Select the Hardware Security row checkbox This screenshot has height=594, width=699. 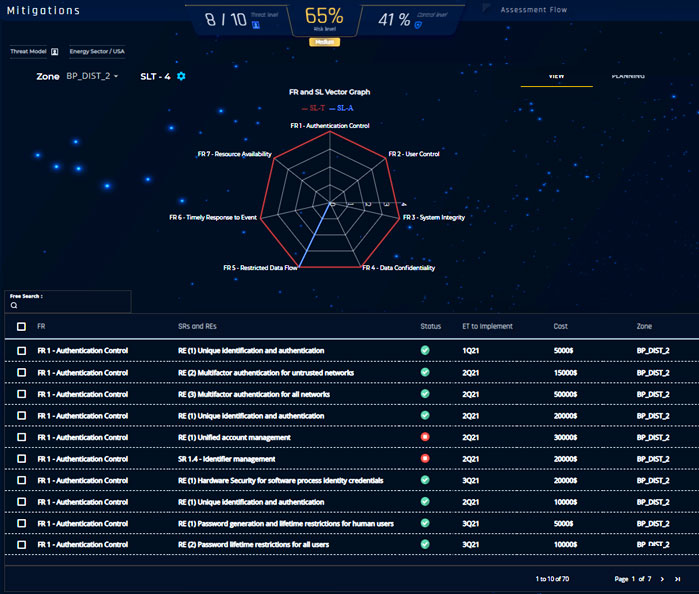21,480
